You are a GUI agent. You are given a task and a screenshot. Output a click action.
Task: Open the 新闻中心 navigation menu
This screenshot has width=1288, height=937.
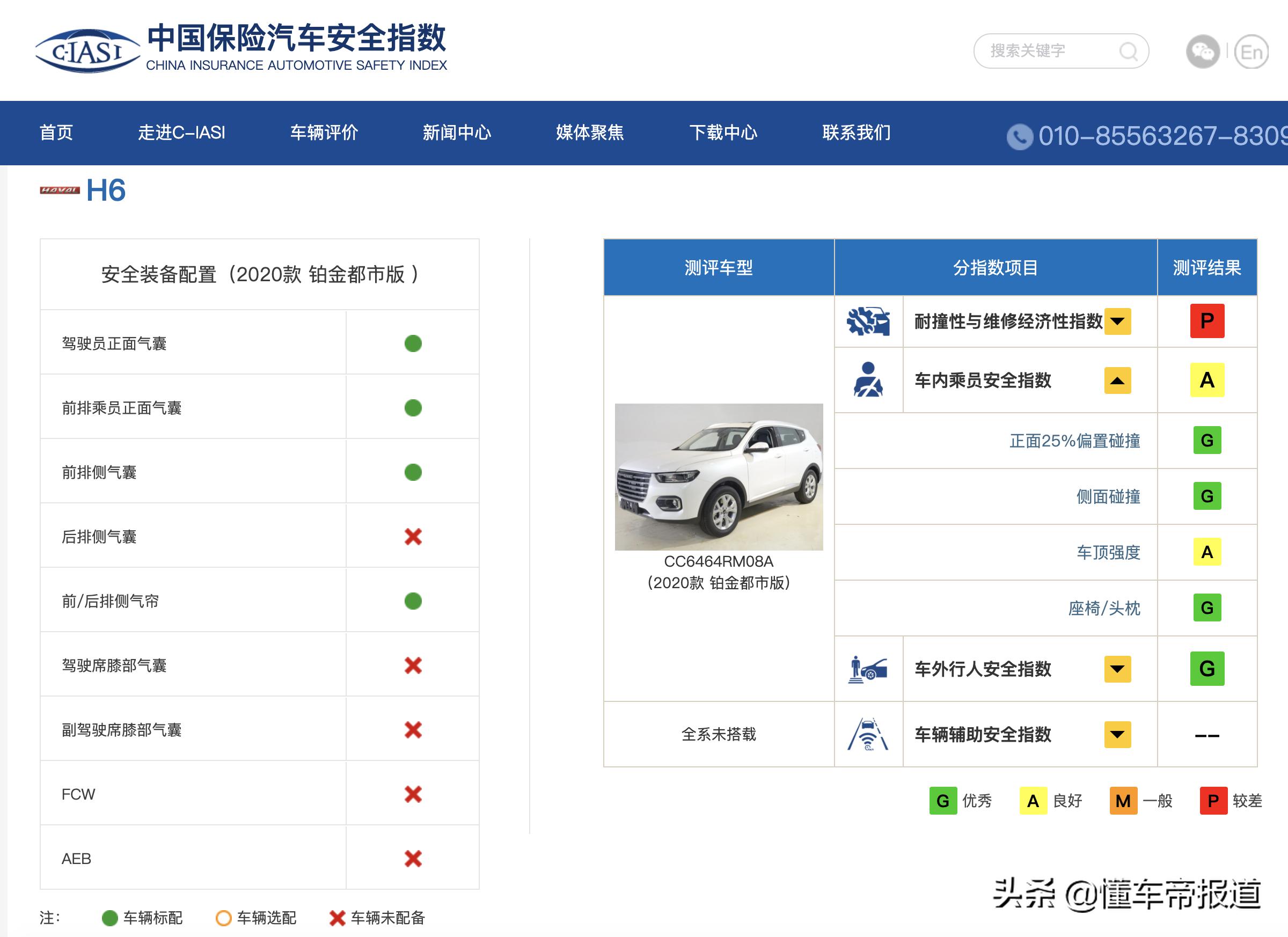click(x=457, y=133)
